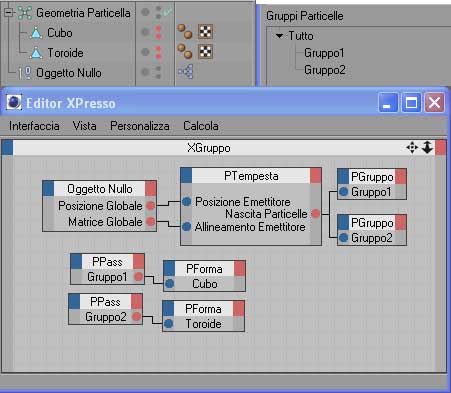Click Oggetto Nullo node red outputs corner

tap(151, 189)
